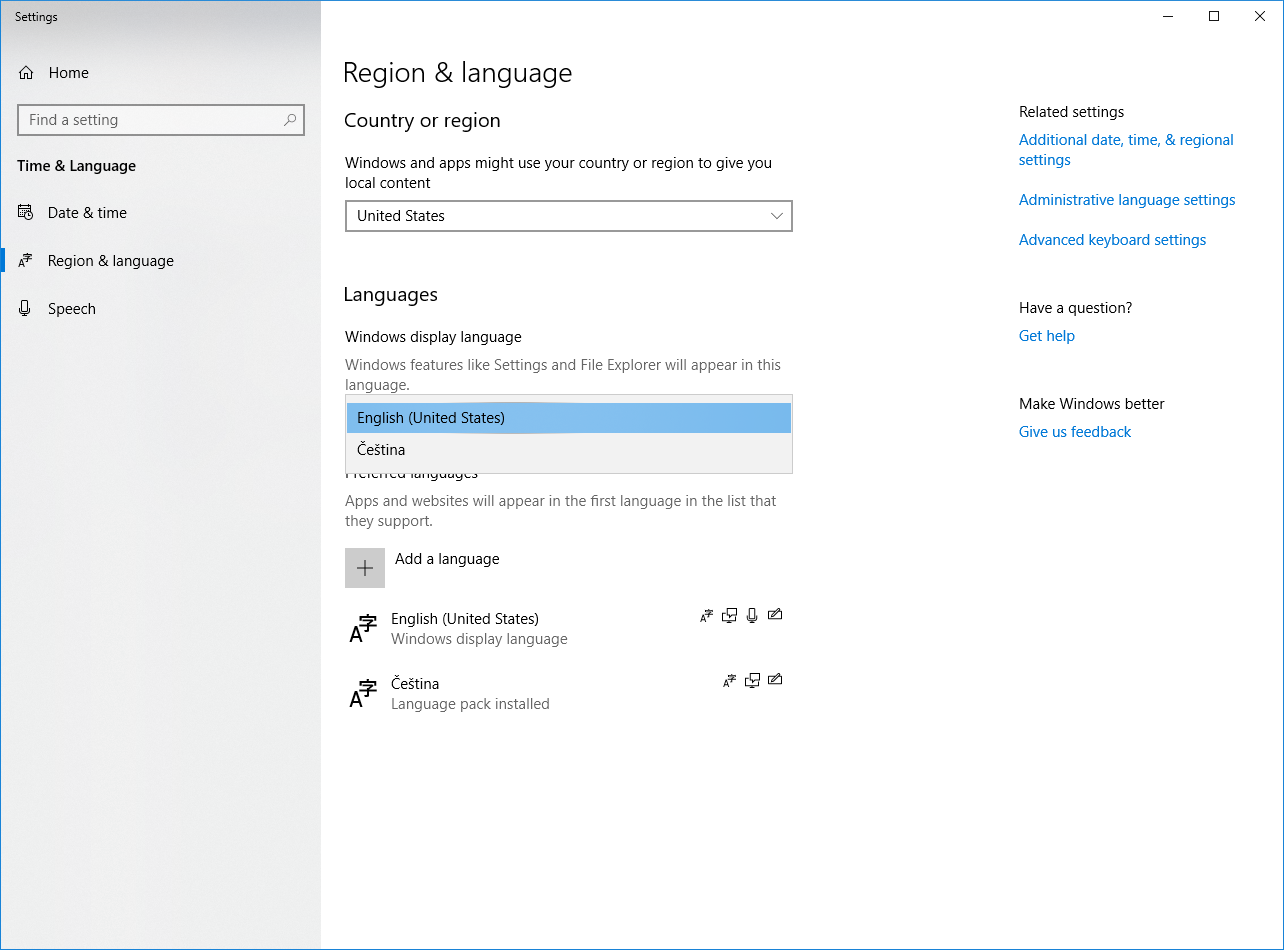The height and width of the screenshot is (950, 1284).
Task: Open Additional date, time, & regional settings
Action: click(x=1126, y=150)
